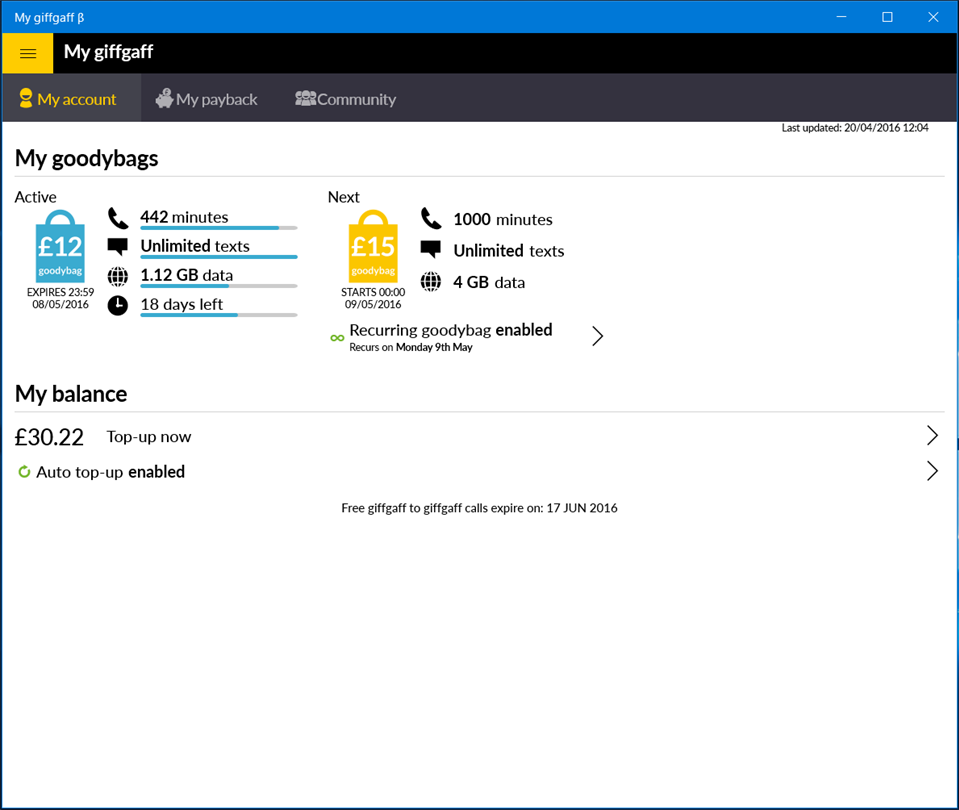
Task: Expand Recurring goodybag settings chevron
Action: click(x=598, y=336)
